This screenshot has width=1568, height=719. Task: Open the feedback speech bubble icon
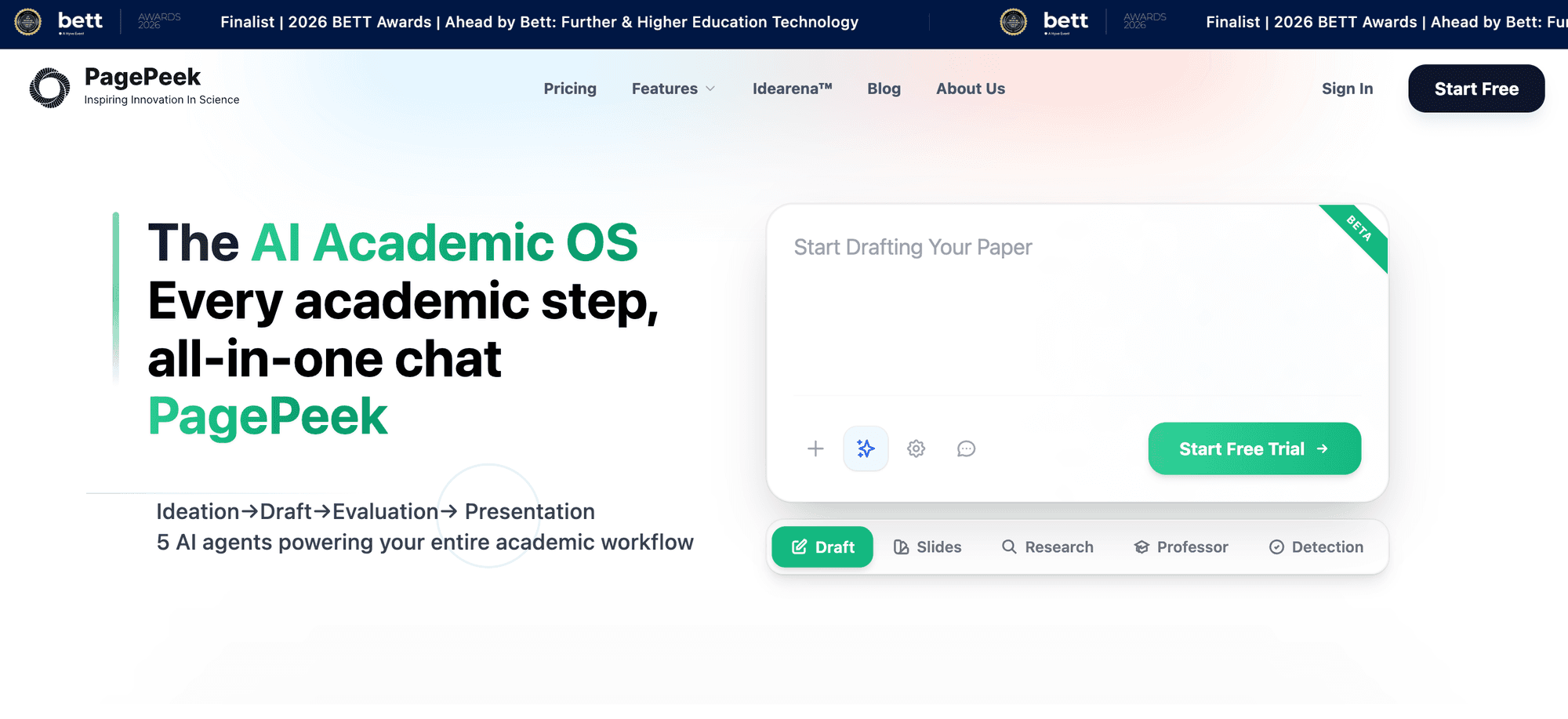(966, 448)
